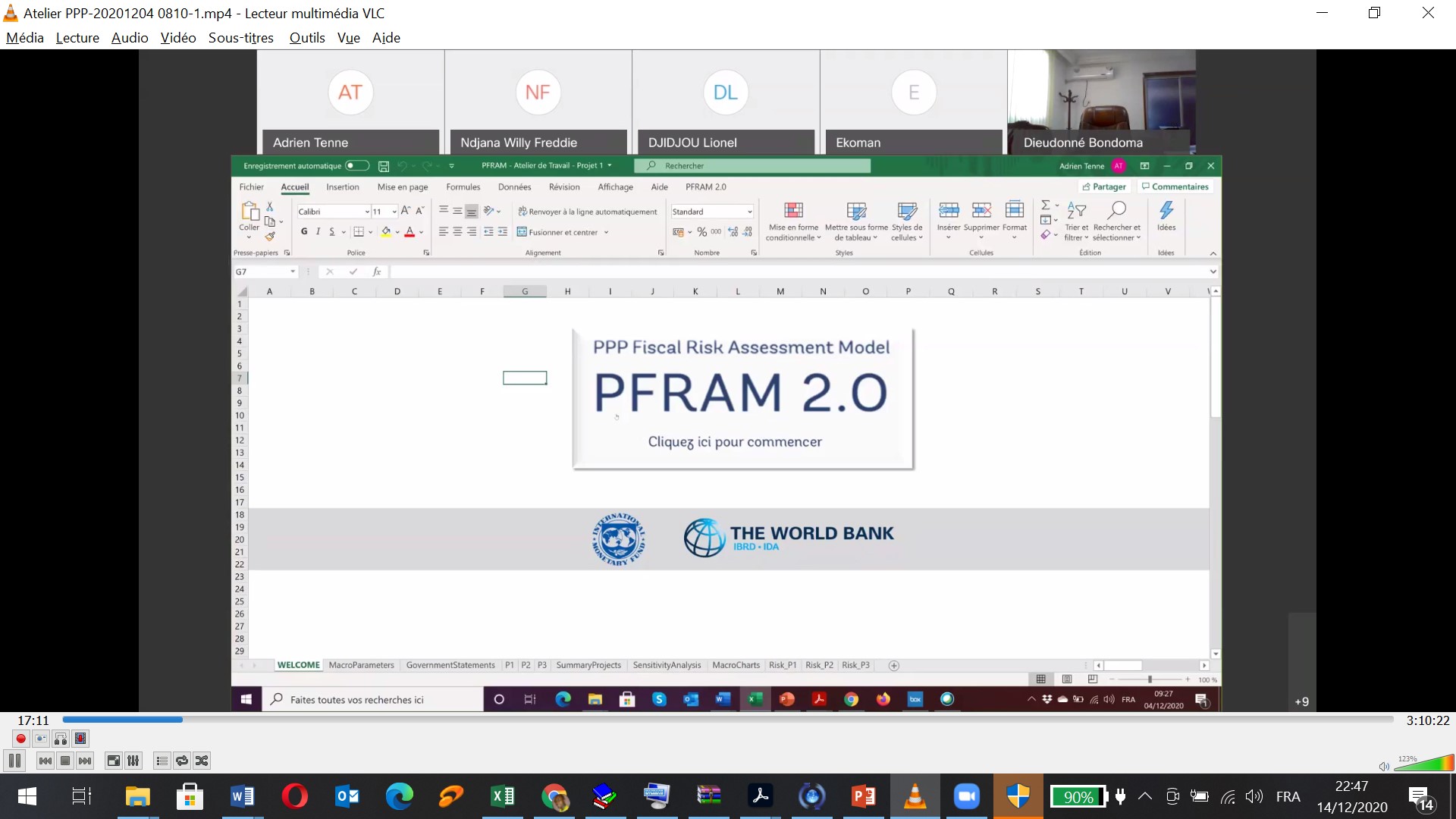Open the VLC Outils menu
1456x819 pixels.
click(307, 38)
